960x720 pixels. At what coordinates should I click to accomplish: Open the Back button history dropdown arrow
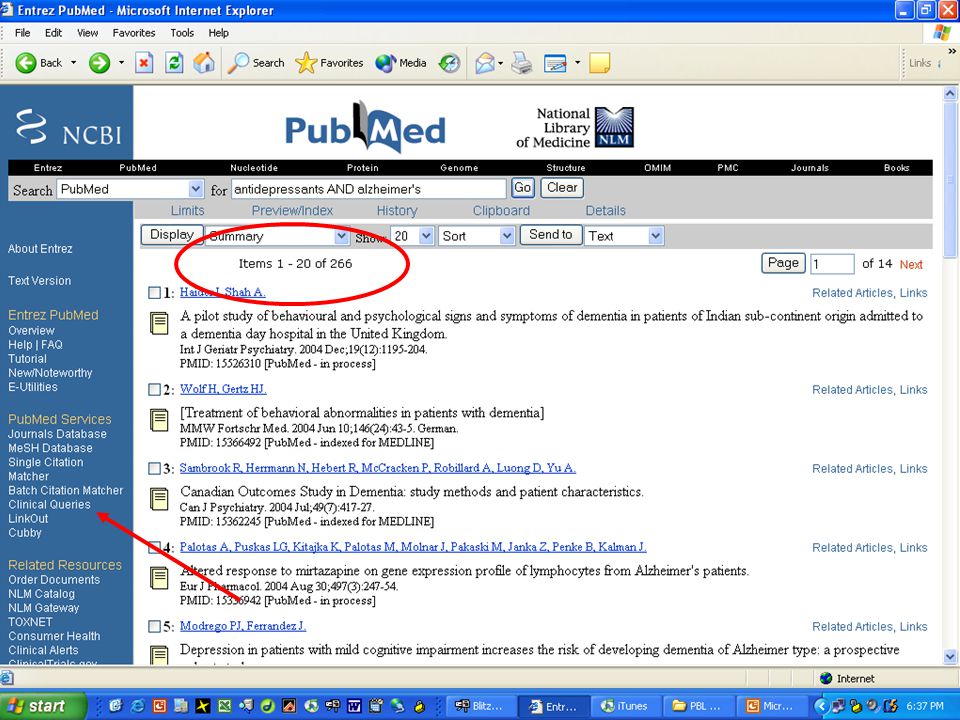[x=73, y=62]
